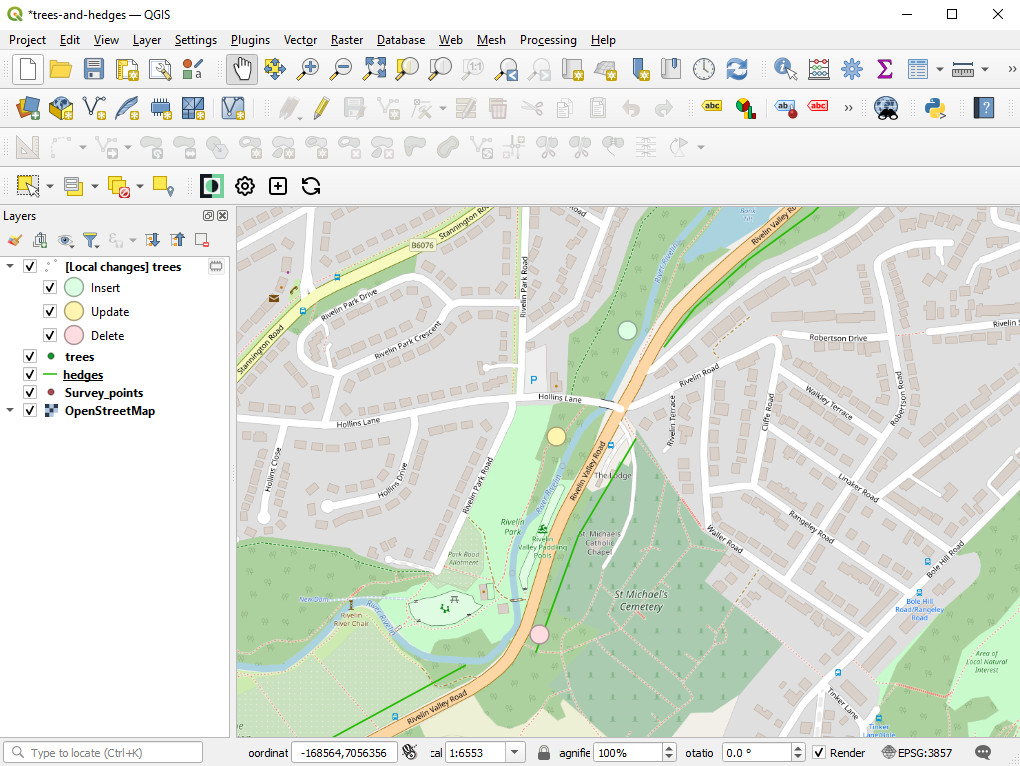Viewport: 1020px width, 766px height.
Task: Expand the attributes toolbar overflow chevron
Action: coord(1012,69)
